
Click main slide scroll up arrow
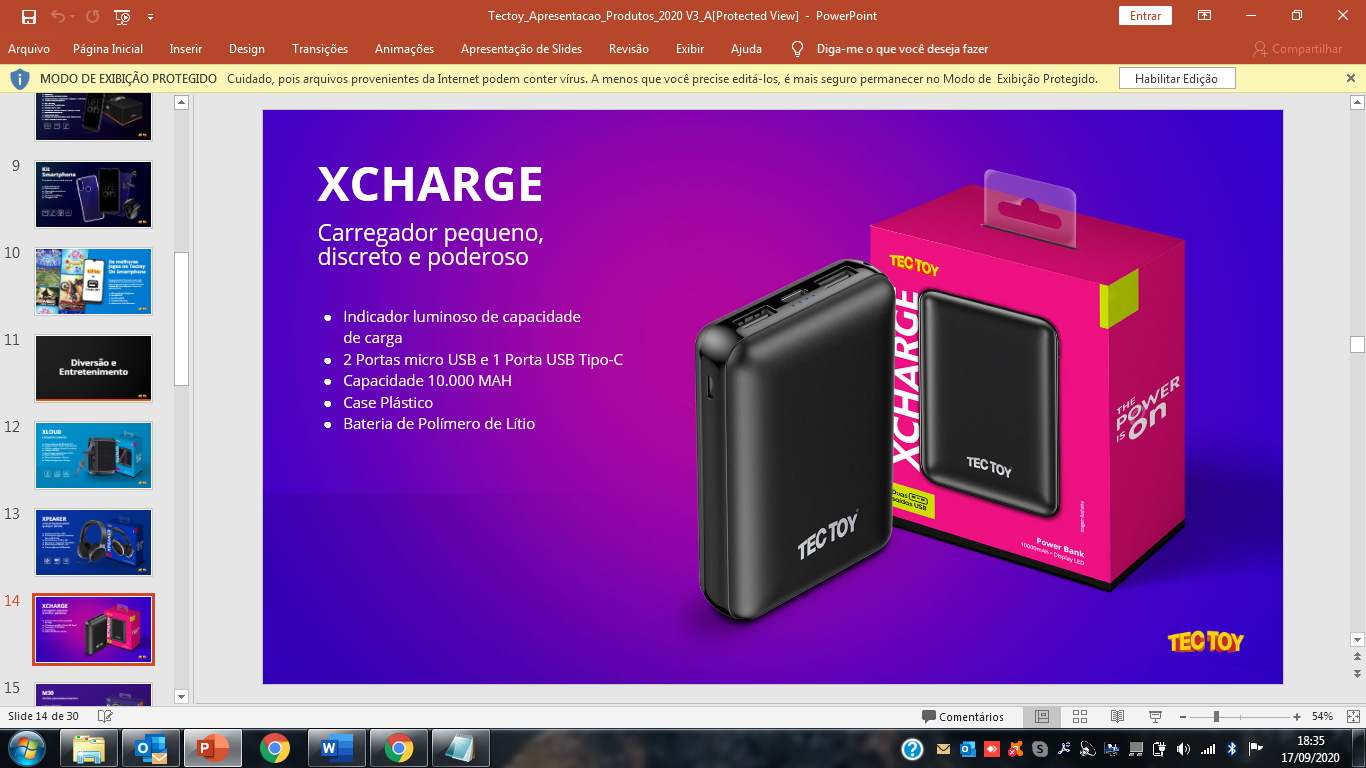pyautogui.click(x=1357, y=102)
